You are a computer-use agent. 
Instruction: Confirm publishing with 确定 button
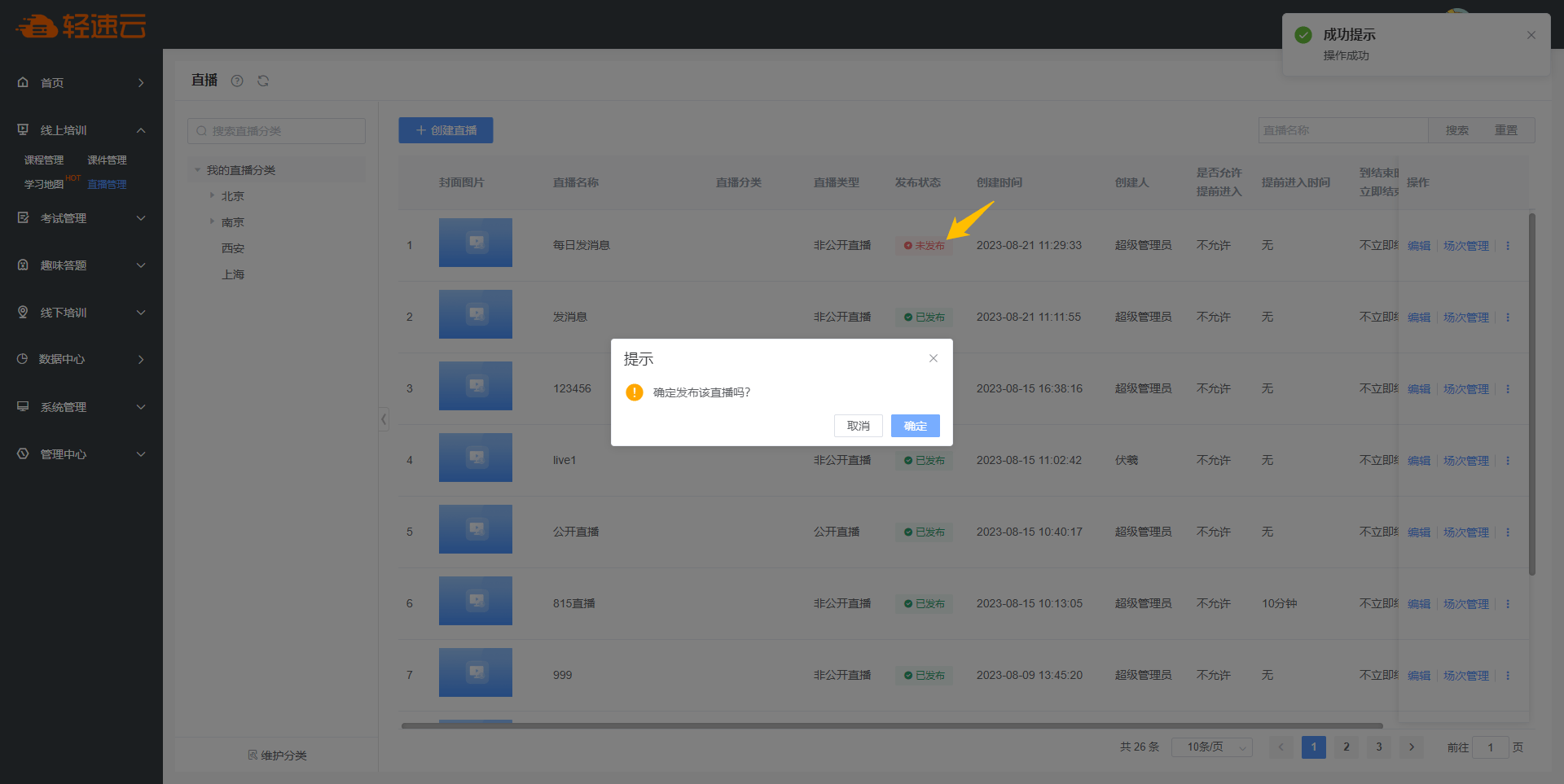click(915, 426)
